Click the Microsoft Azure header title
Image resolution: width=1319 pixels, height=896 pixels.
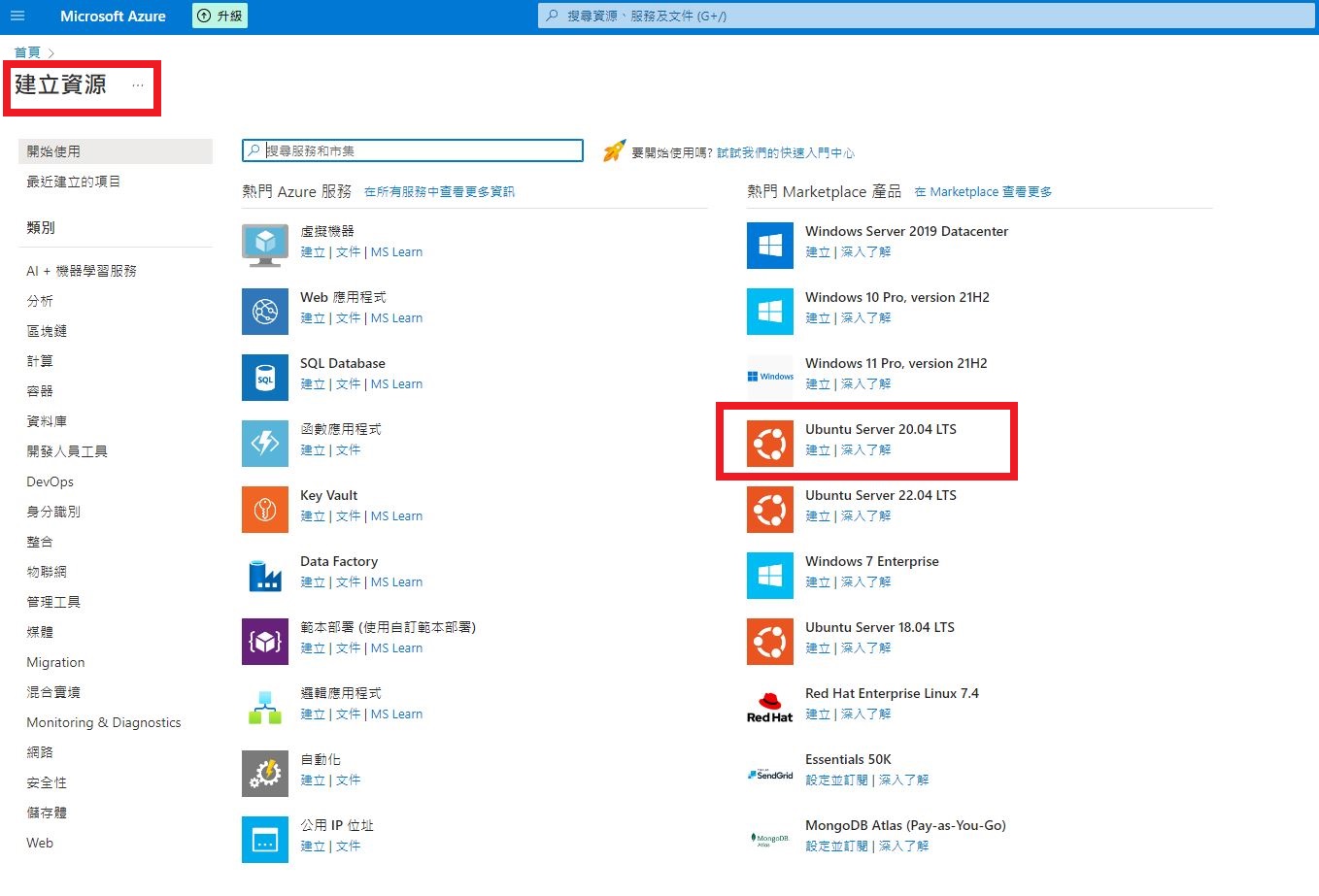(113, 16)
